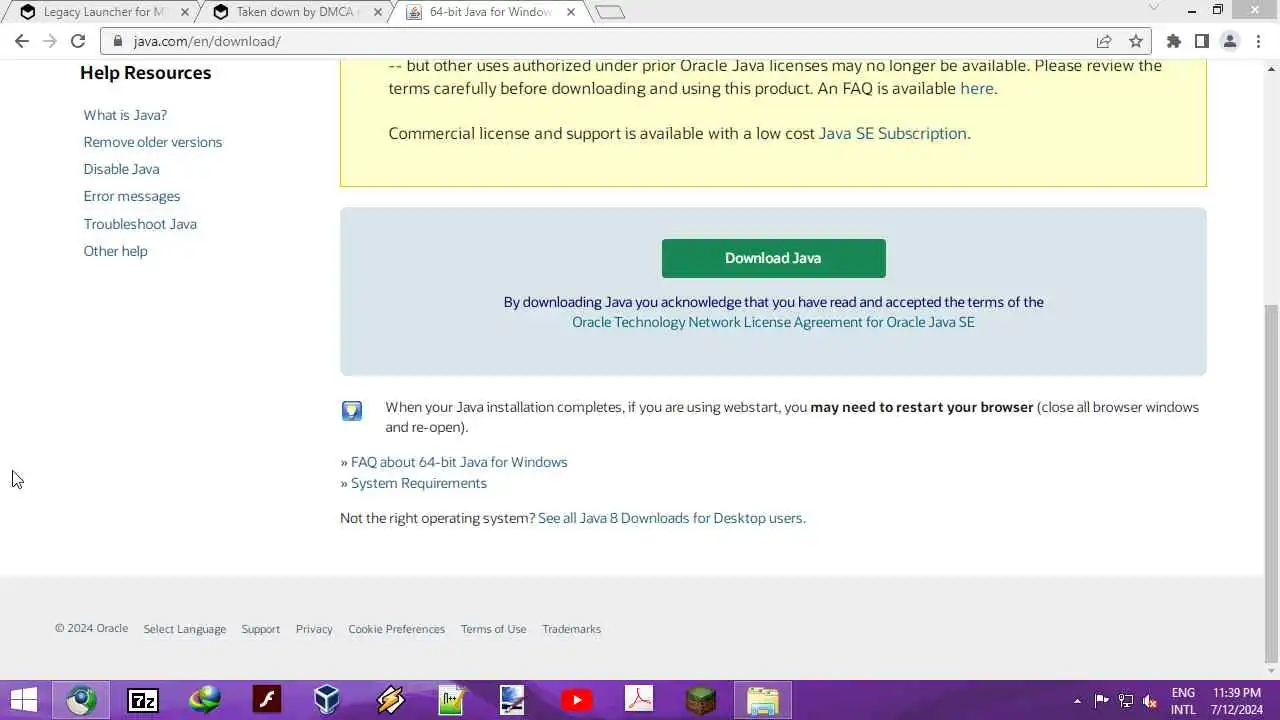Click the Select Language footer link
Image resolution: width=1280 pixels, height=720 pixels.
[184, 629]
